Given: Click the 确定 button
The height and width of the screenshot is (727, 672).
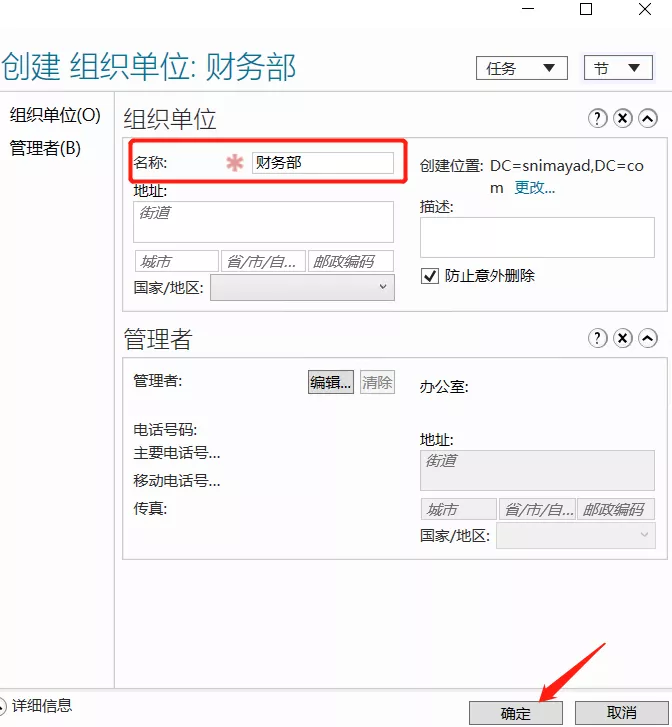Looking at the screenshot, I should [x=516, y=713].
